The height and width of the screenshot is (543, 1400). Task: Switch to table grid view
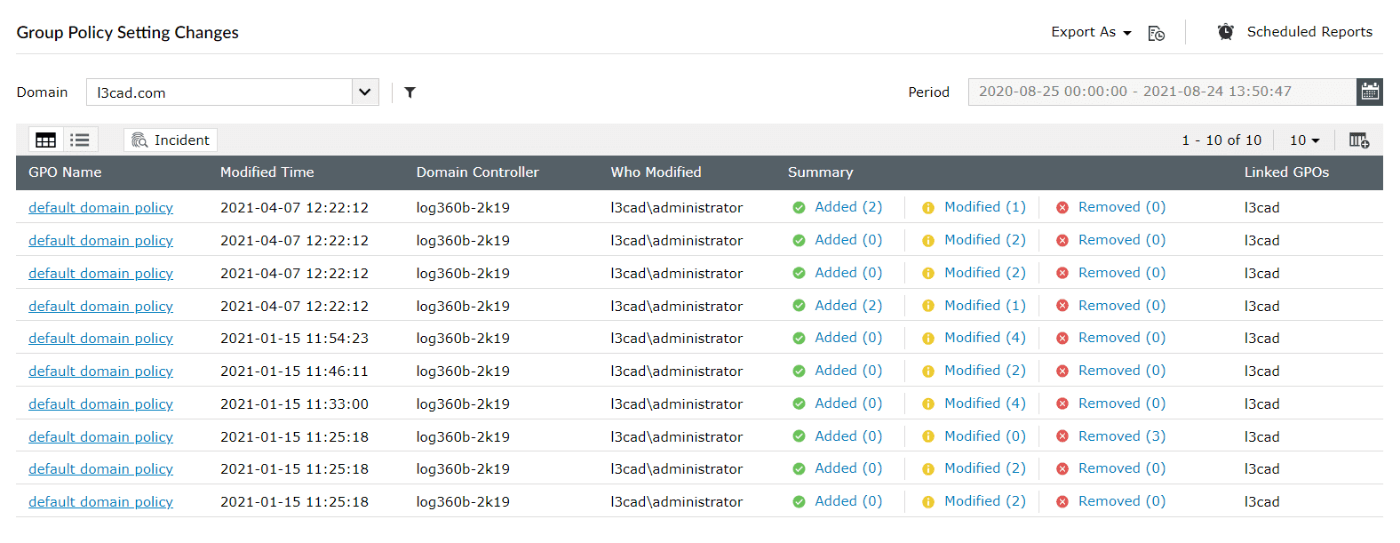point(46,140)
